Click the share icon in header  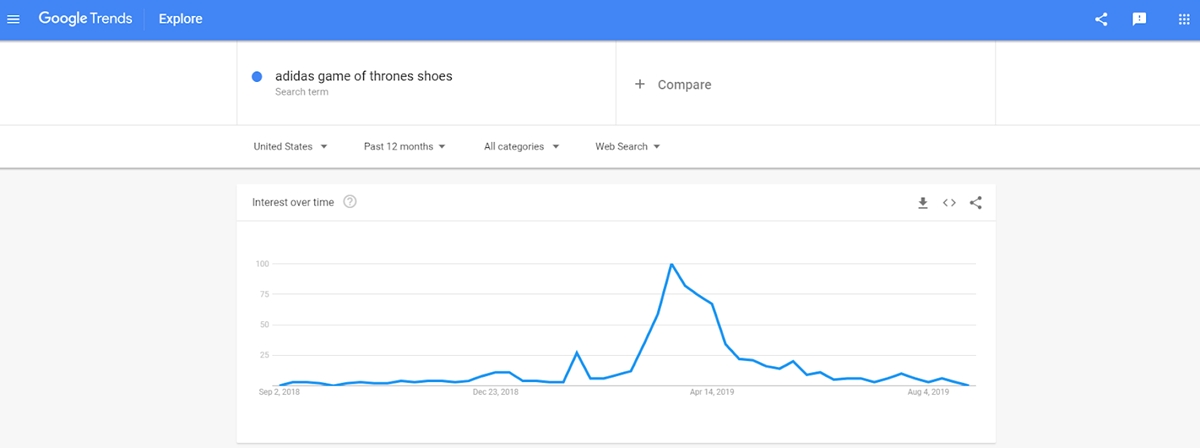1101,19
